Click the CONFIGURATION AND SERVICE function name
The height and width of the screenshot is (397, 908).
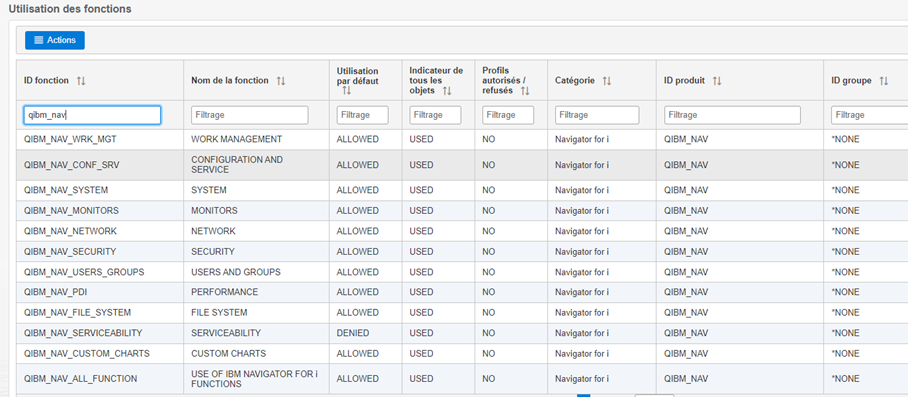click(237, 165)
